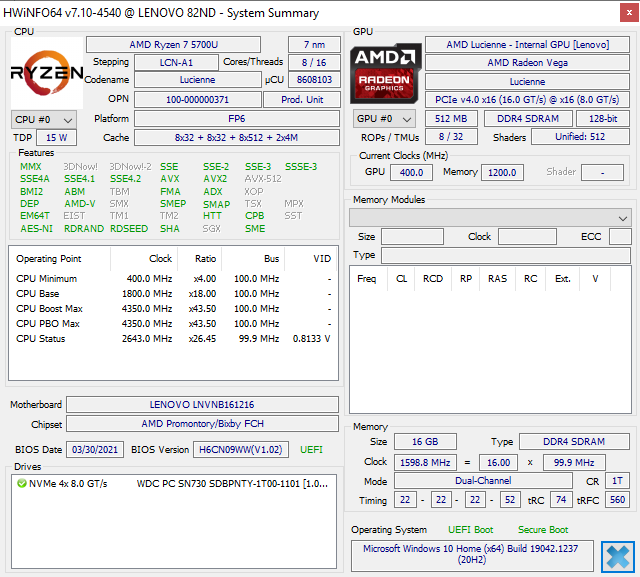Click the LCN-A1 stepping value
The width and height of the screenshot is (640, 577).
click(x=176, y=62)
